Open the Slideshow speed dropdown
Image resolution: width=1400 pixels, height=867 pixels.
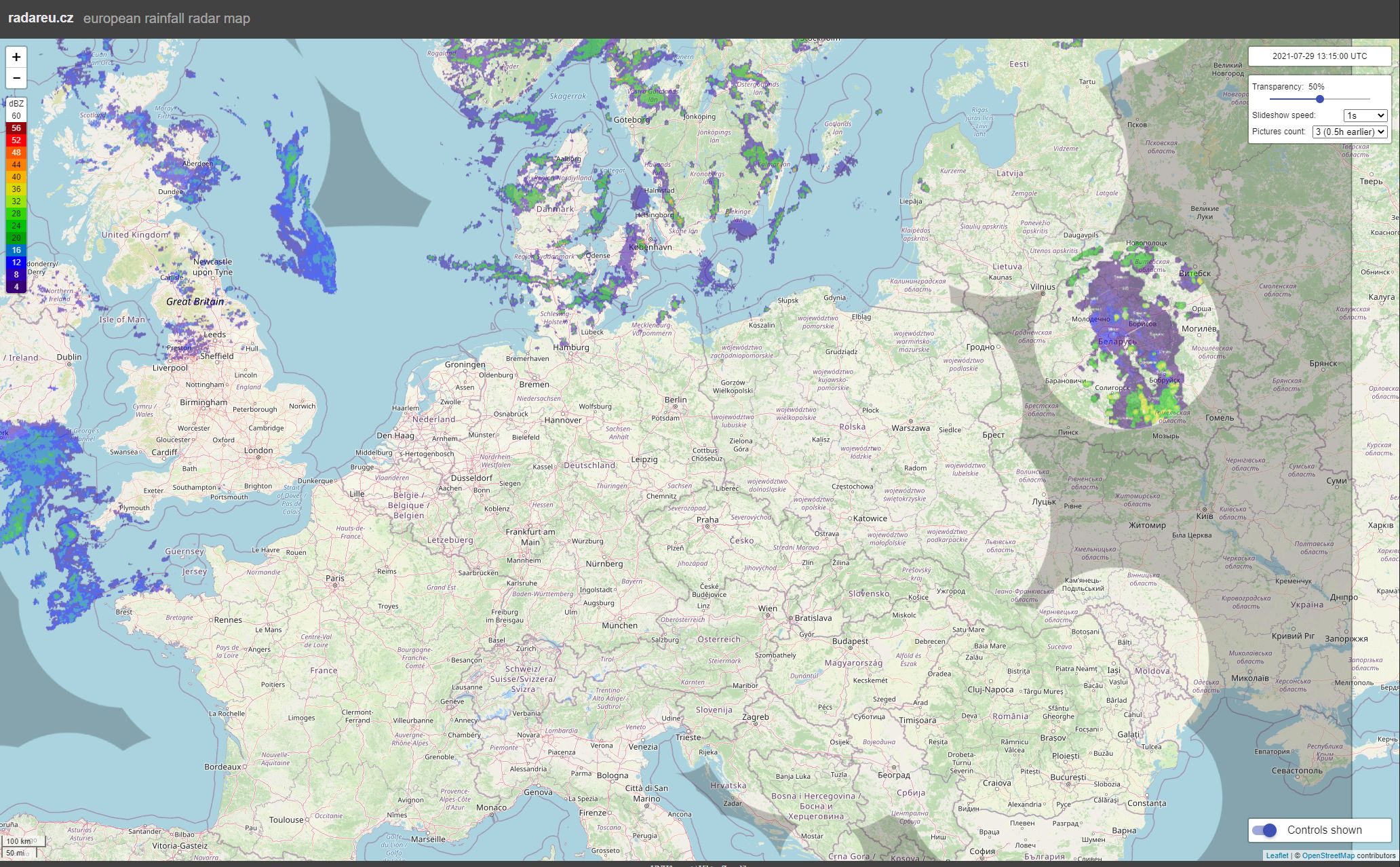tap(1365, 115)
